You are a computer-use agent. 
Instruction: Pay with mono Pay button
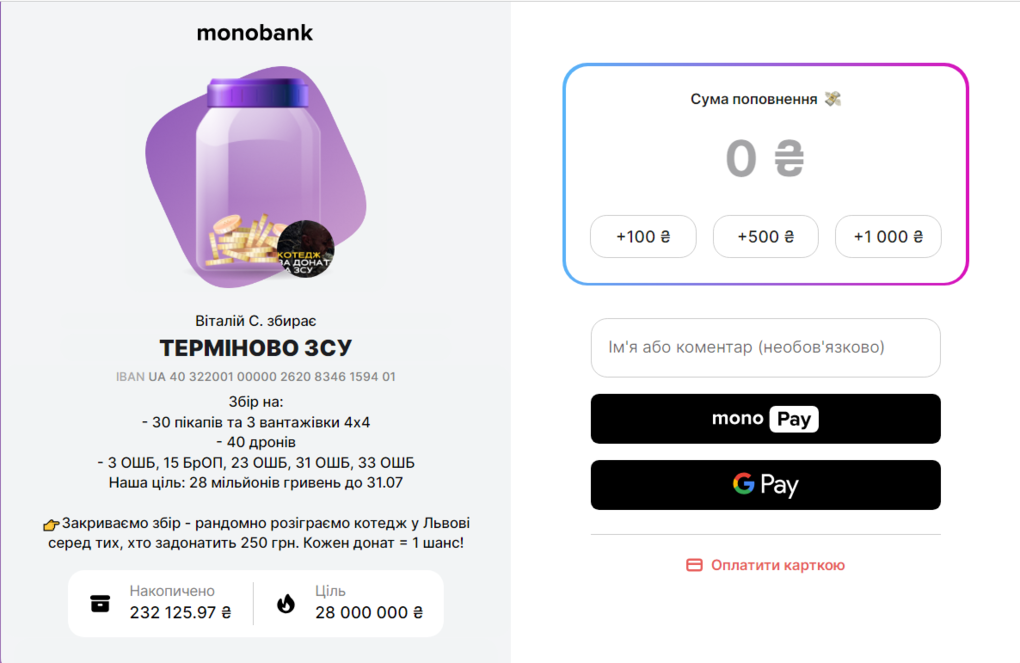[765, 419]
